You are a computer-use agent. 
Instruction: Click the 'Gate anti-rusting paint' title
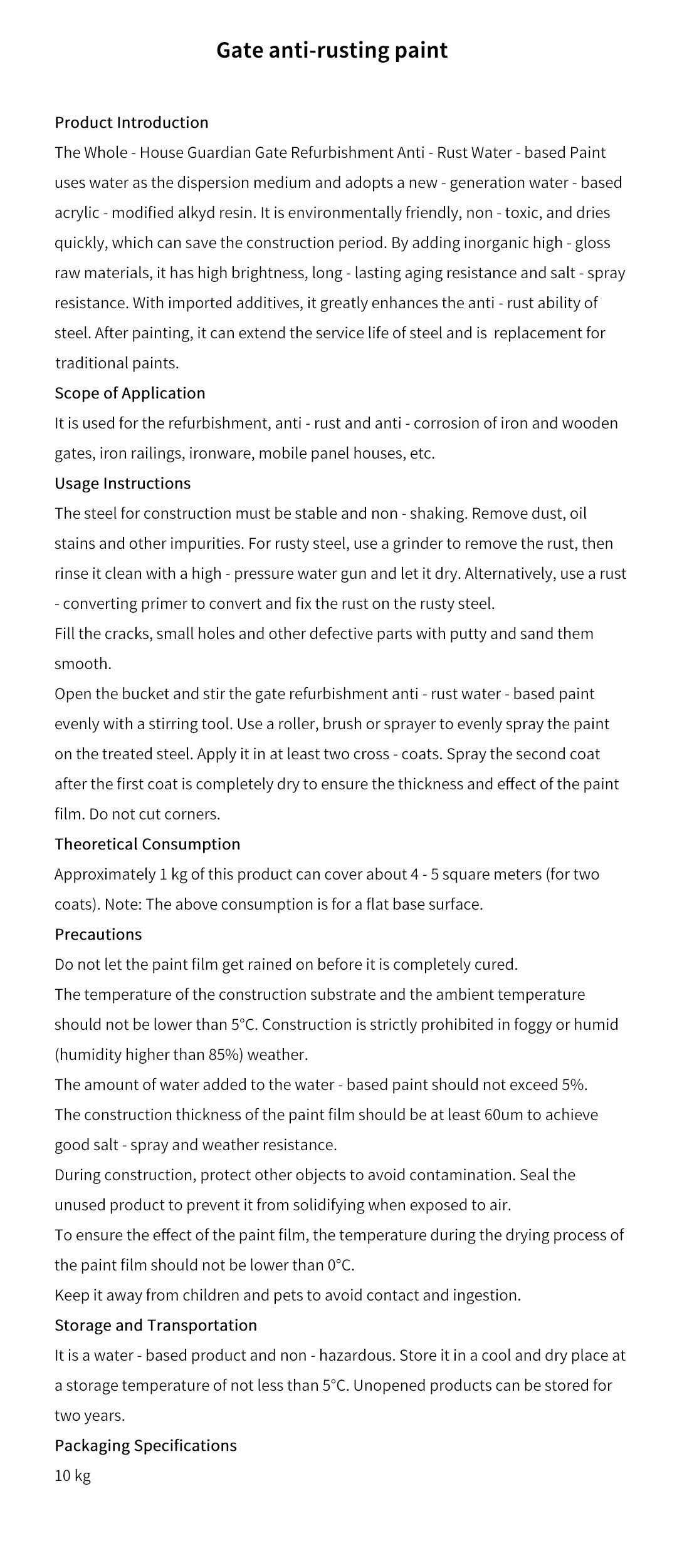click(332, 50)
